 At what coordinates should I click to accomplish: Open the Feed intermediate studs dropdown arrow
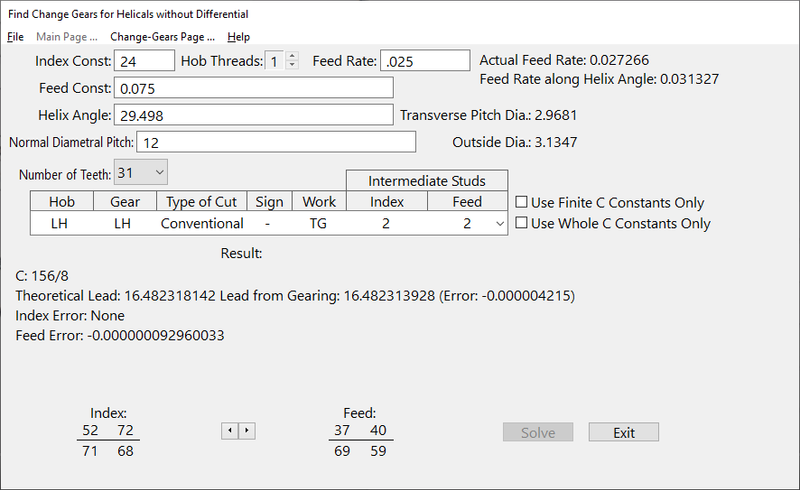click(x=500, y=224)
